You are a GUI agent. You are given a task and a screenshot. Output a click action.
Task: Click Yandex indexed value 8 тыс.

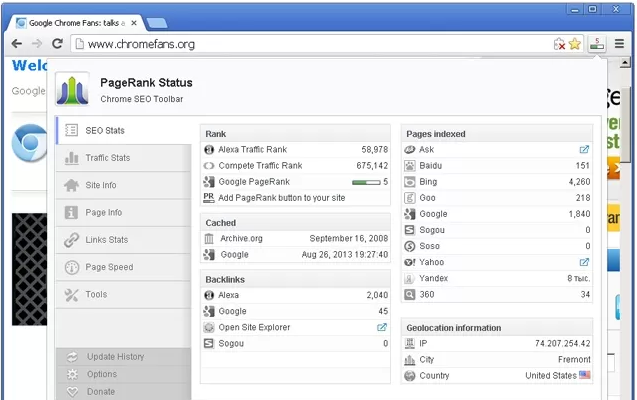[x=578, y=278]
